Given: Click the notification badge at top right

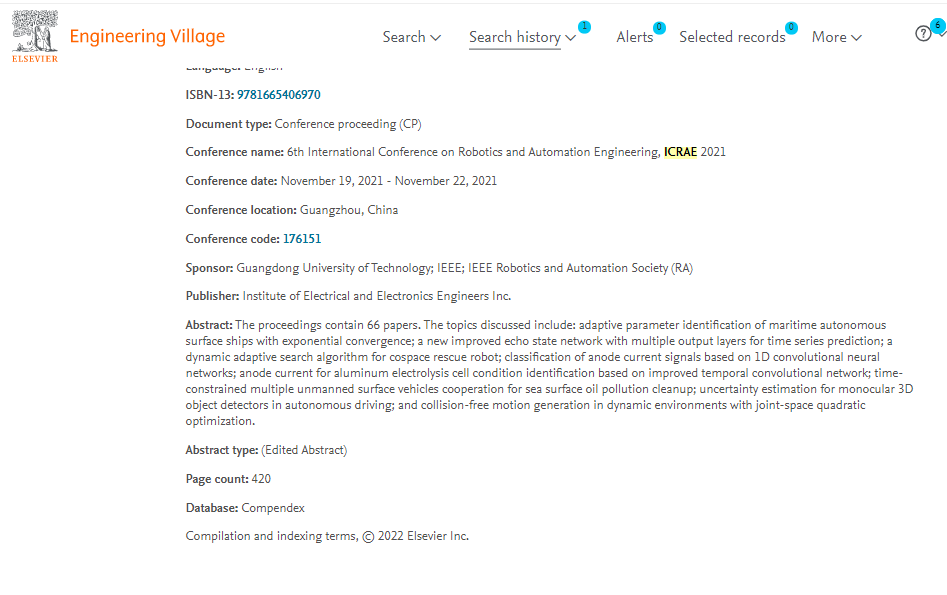Looking at the screenshot, I should (938, 26).
